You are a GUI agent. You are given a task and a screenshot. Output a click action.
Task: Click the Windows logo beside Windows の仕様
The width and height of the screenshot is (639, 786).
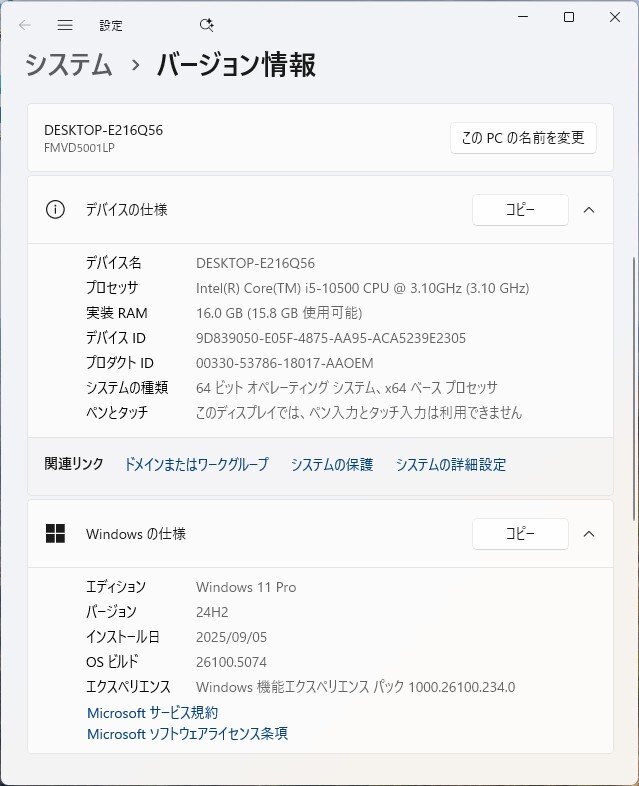point(55,534)
